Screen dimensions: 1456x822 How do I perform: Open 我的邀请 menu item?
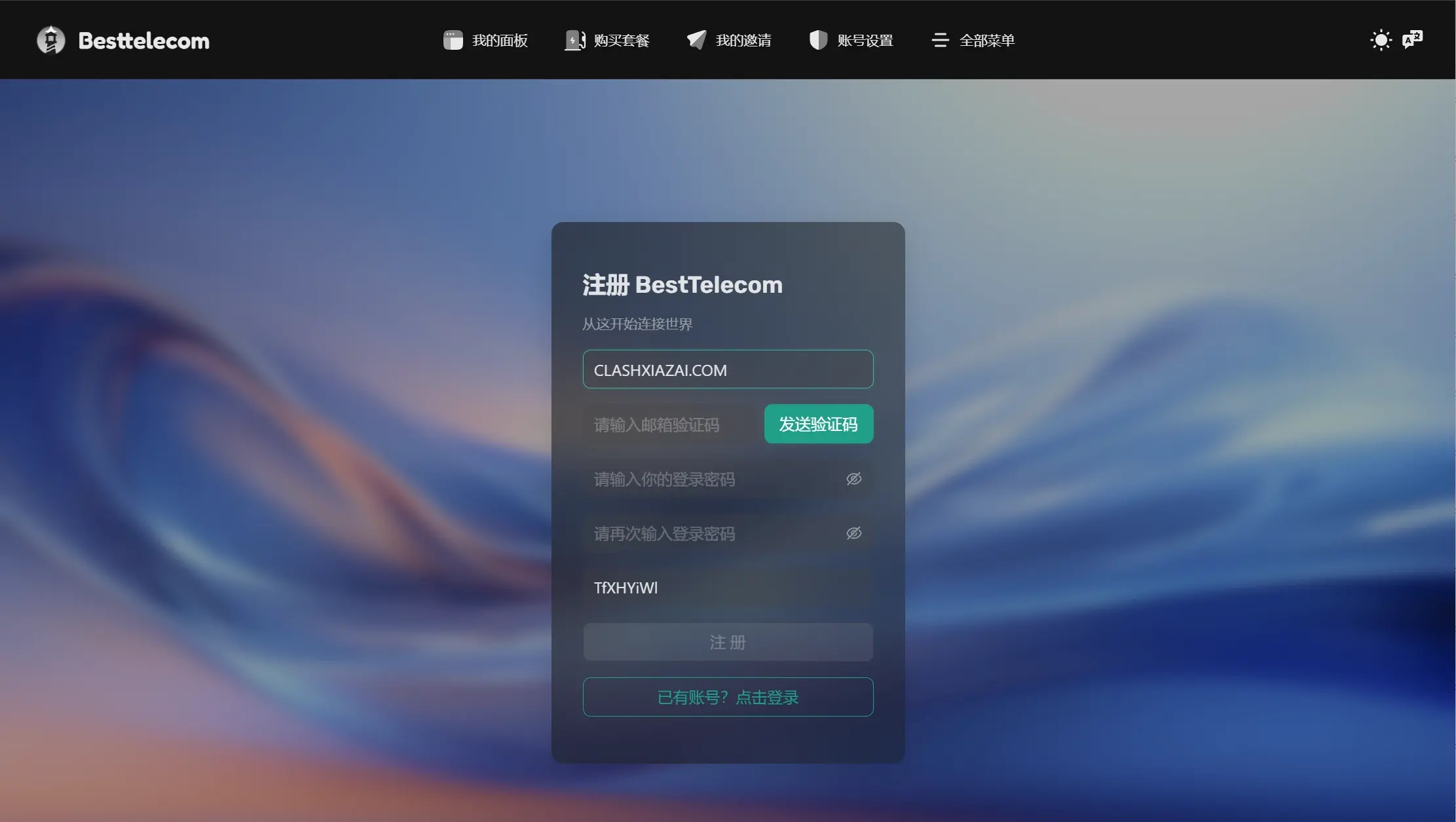[x=743, y=40]
